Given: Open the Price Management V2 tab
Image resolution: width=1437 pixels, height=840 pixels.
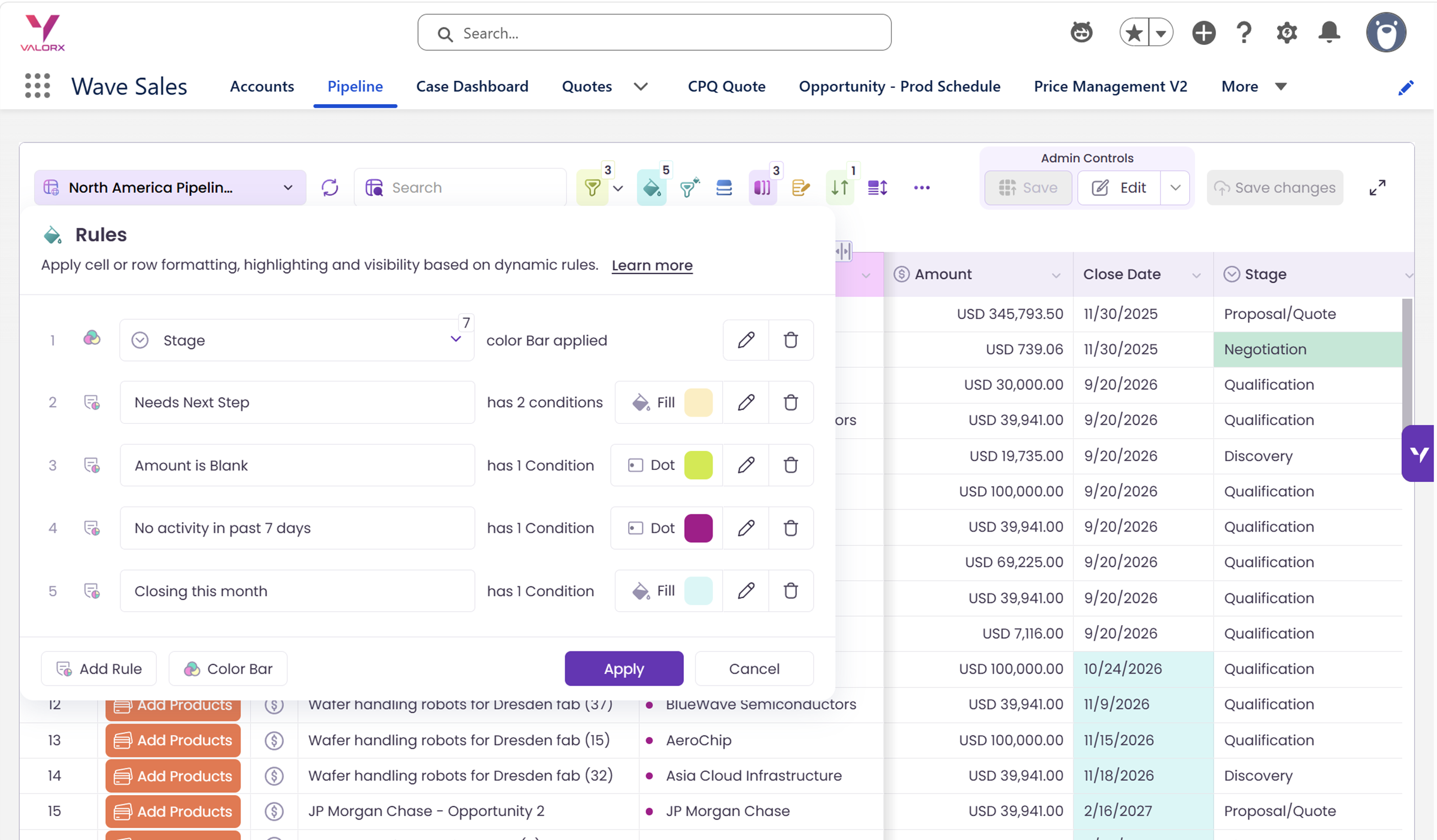Looking at the screenshot, I should click(1110, 87).
